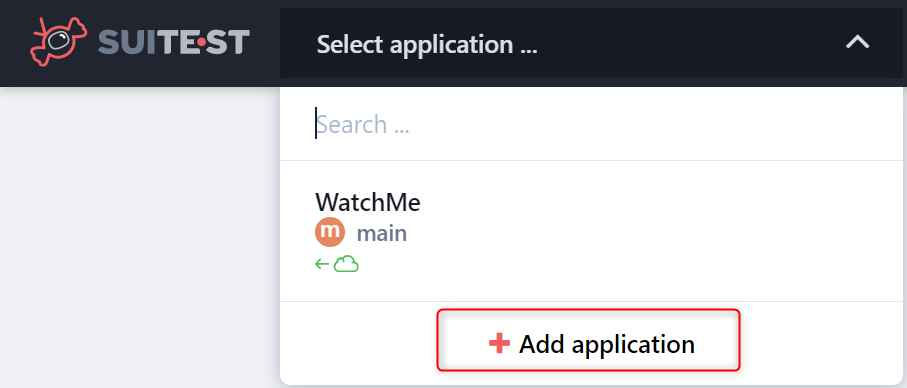Click the upward chevron arrow
This screenshot has width=907, height=388.
coord(858,42)
